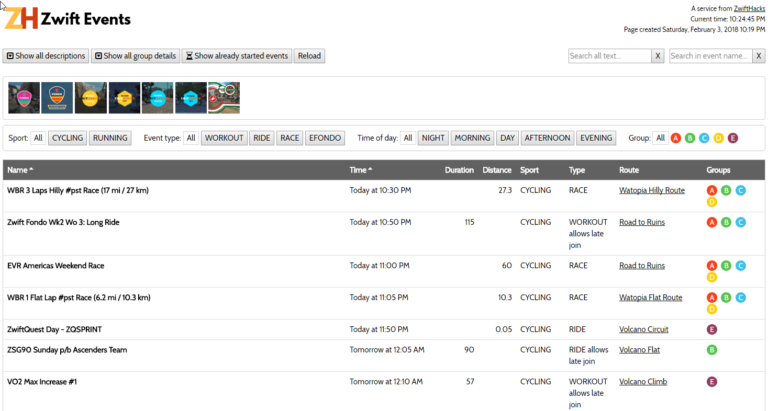Open the second orange shield event thumbnail
This screenshot has height=411, width=768.
pyautogui.click(x=57, y=98)
